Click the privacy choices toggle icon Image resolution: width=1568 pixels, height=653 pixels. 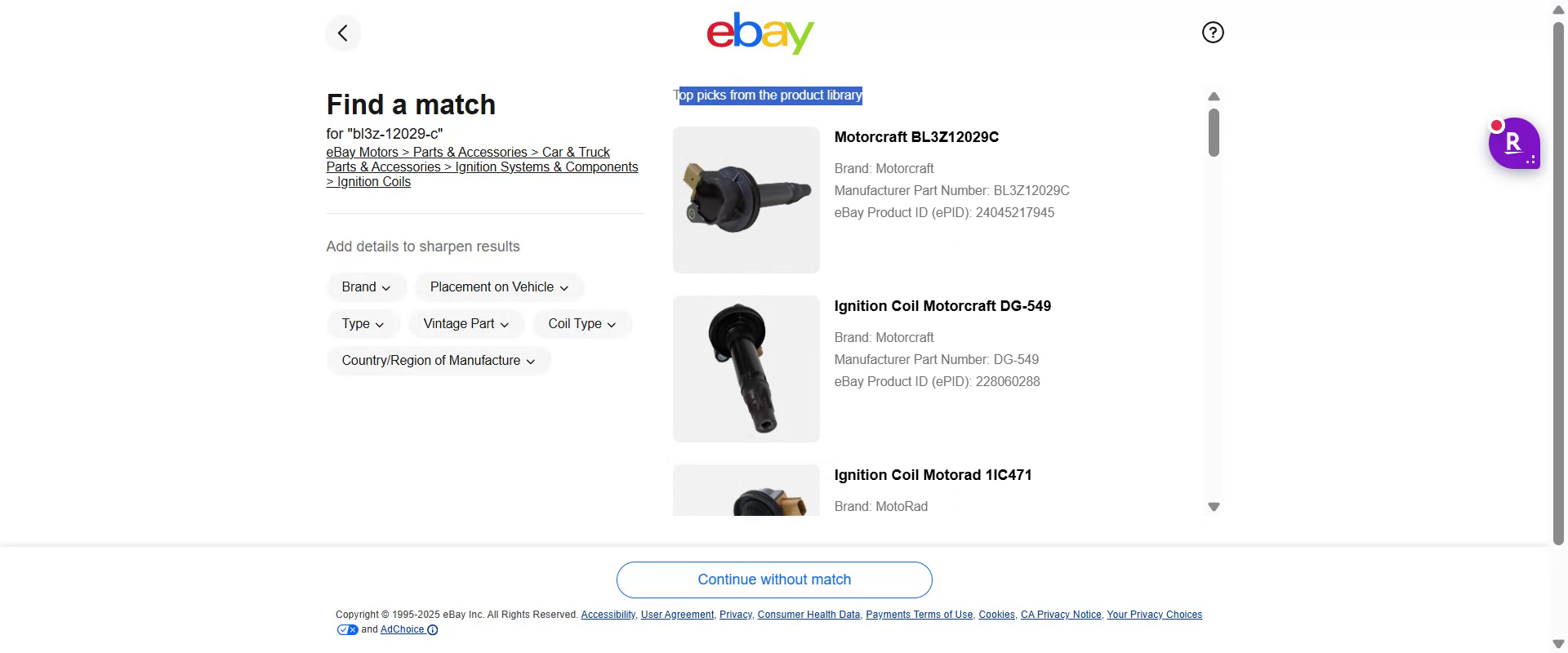point(347,630)
